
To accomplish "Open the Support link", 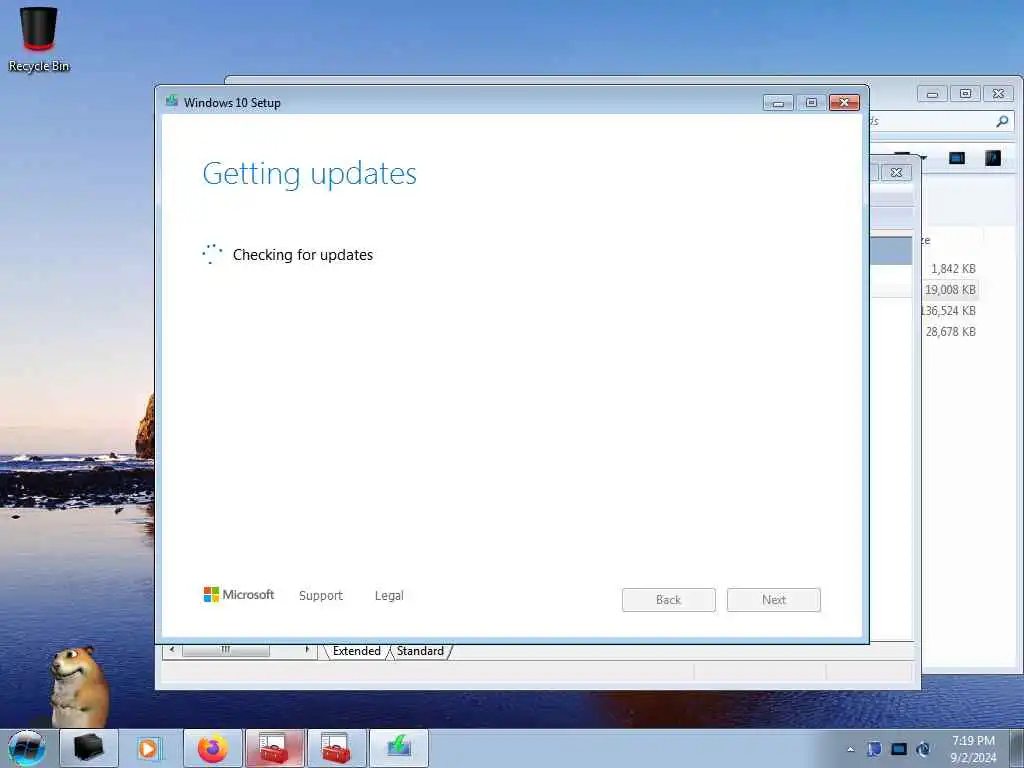I will pyautogui.click(x=321, y=596).
